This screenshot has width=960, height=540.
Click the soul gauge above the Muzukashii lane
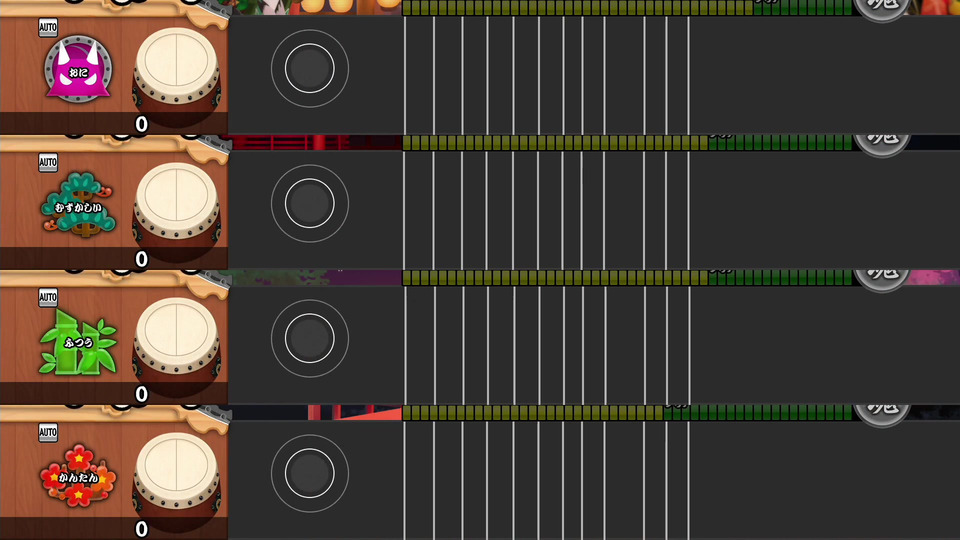(627, 143)
